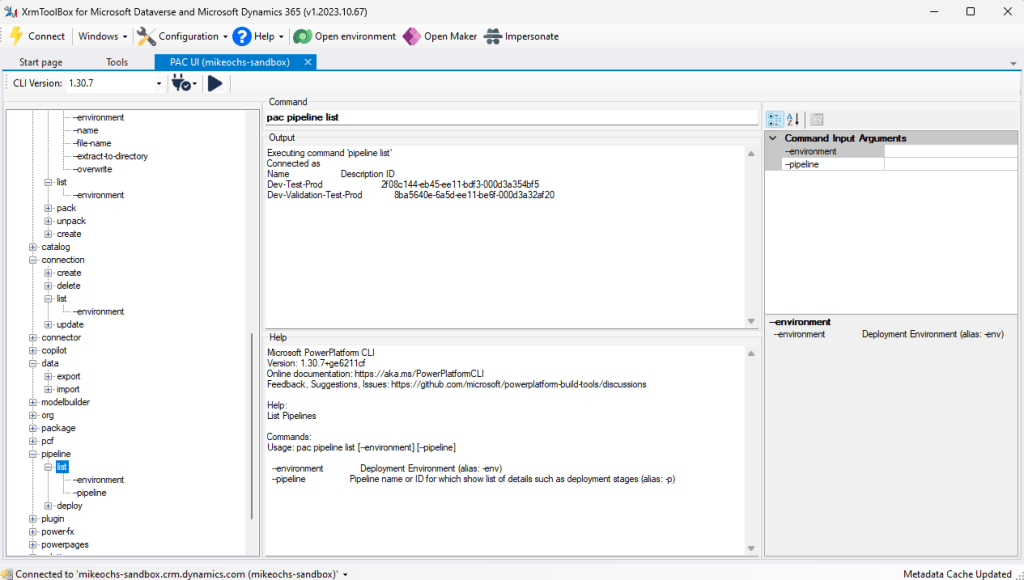The image size is (1024, 580).
Task: Click the XrmToolBox app icon
Action: (10, 11)
